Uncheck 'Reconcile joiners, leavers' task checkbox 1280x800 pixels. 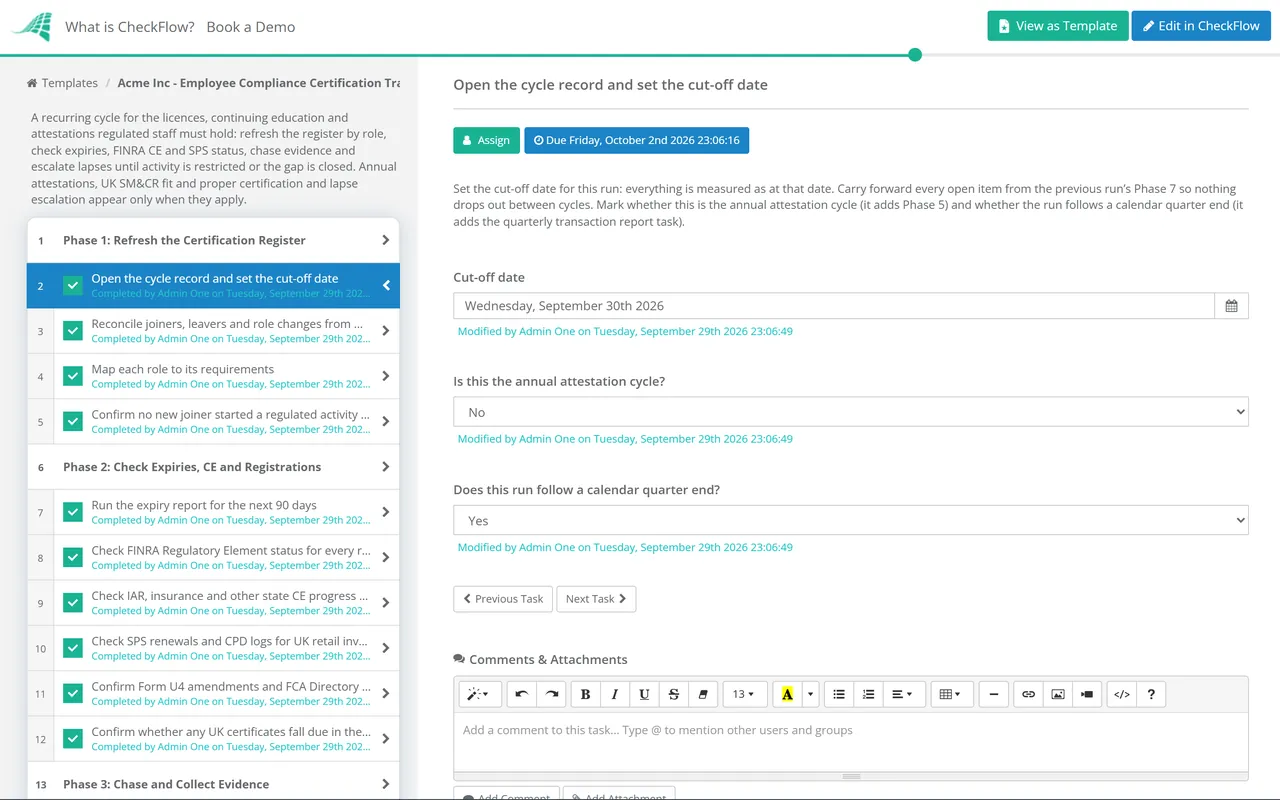[73, 331]
